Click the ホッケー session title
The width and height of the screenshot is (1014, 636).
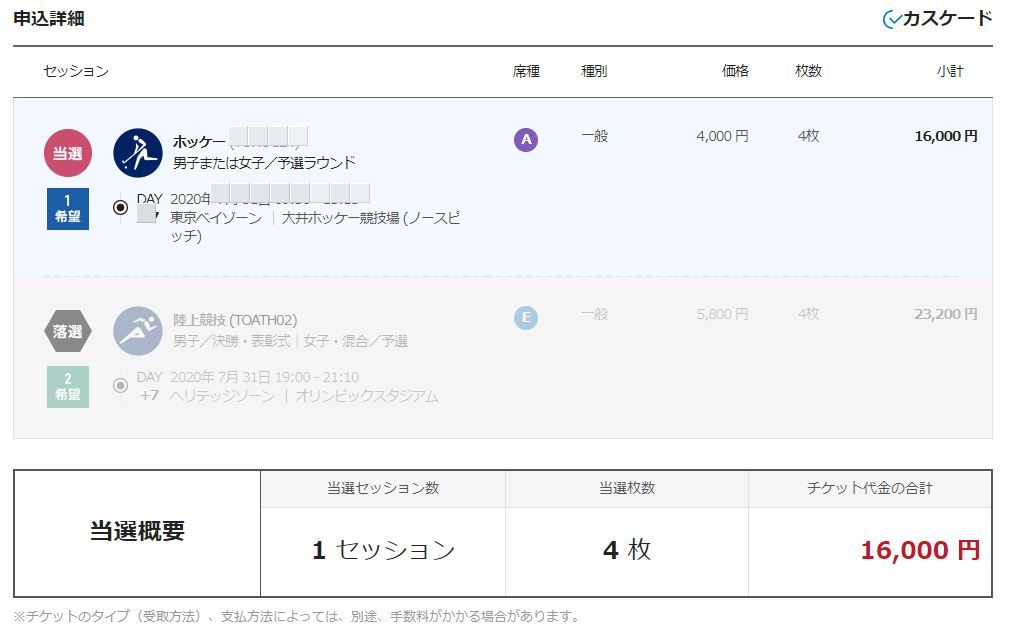199,142
